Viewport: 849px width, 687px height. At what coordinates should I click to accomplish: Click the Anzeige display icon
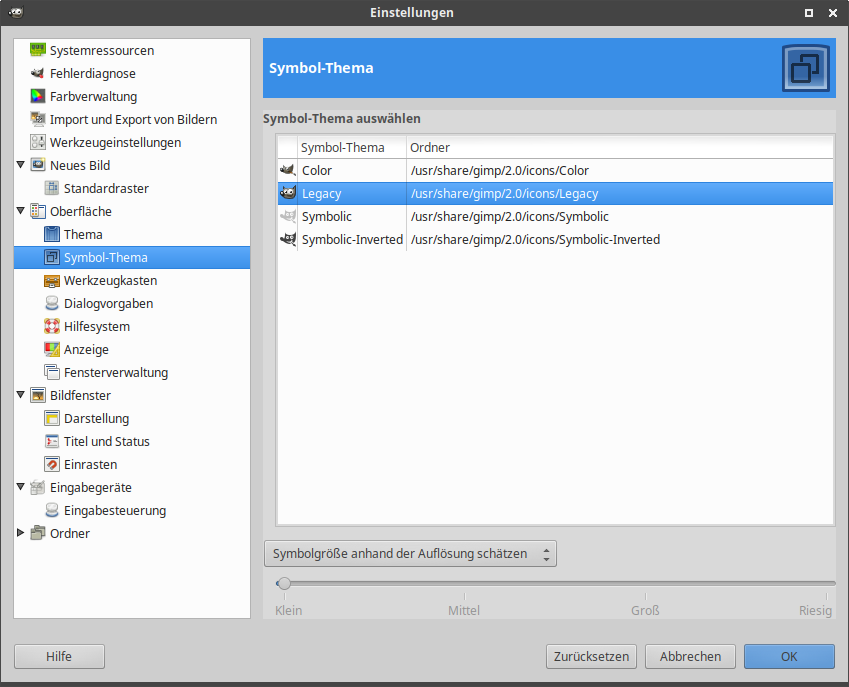(x=52, y=349)
